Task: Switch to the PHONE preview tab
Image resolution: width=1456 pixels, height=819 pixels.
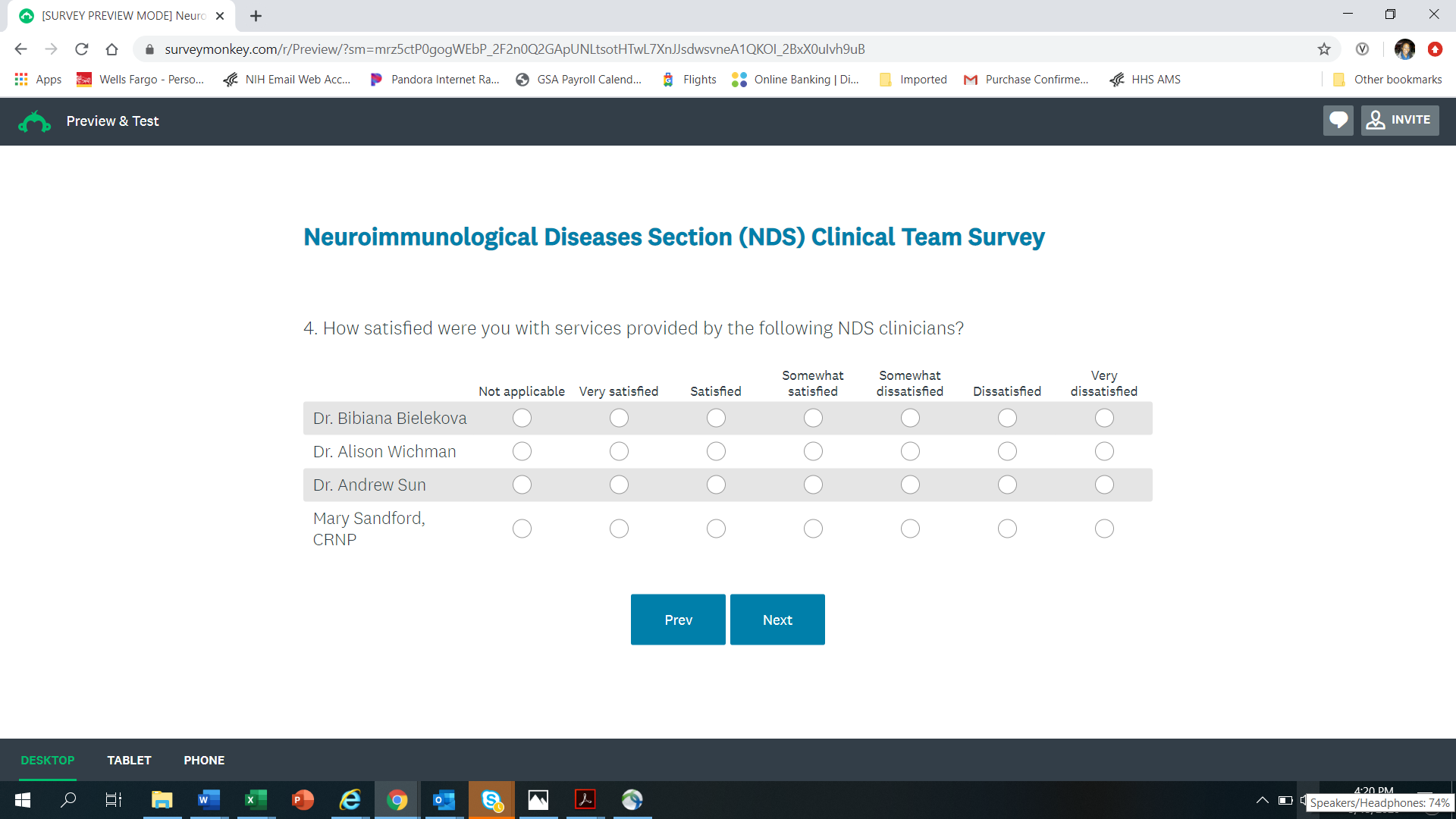Action: pos(204,760)
